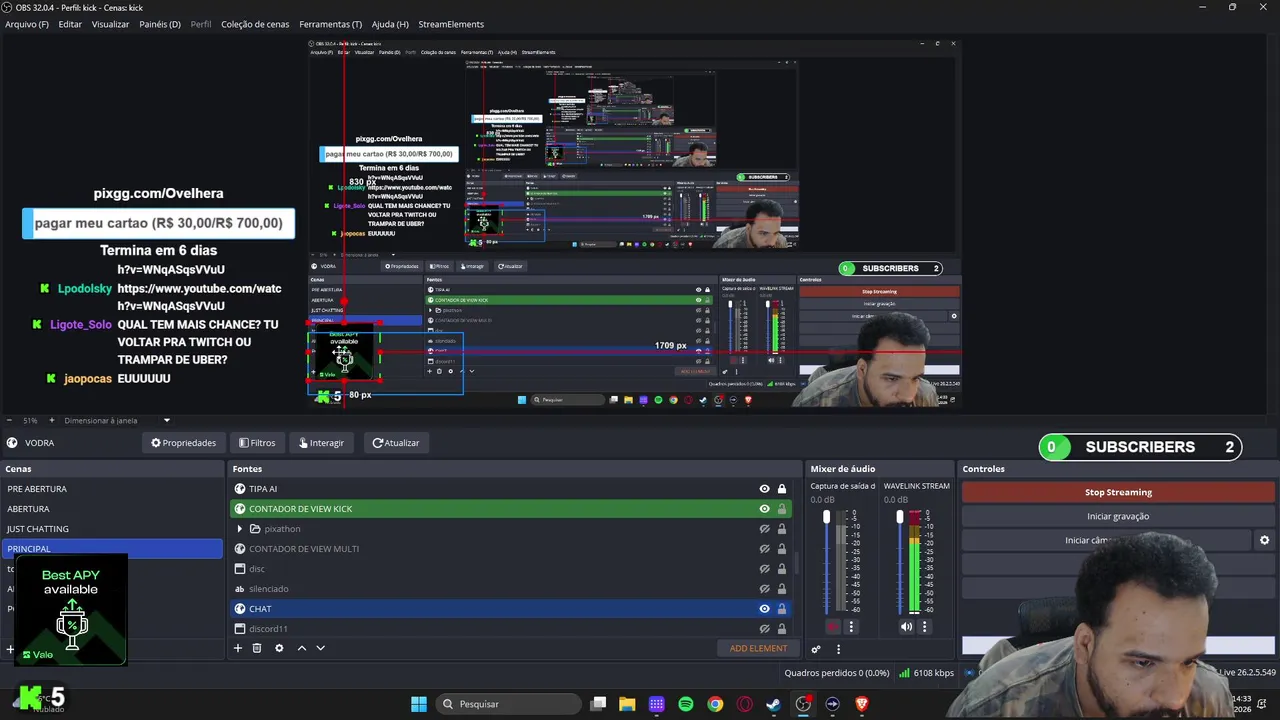This screenshot has width=1280, height=720.
Task: Lock the TIPA AI source
Action: click(x=782, y=489)
